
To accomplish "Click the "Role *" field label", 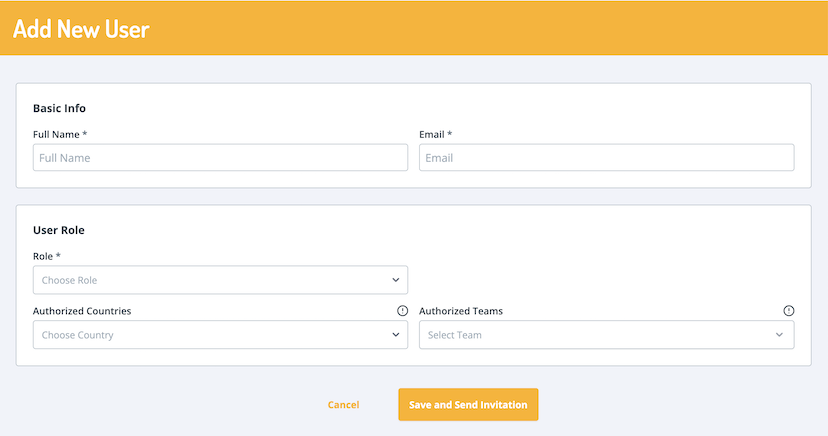I will 47,256.
